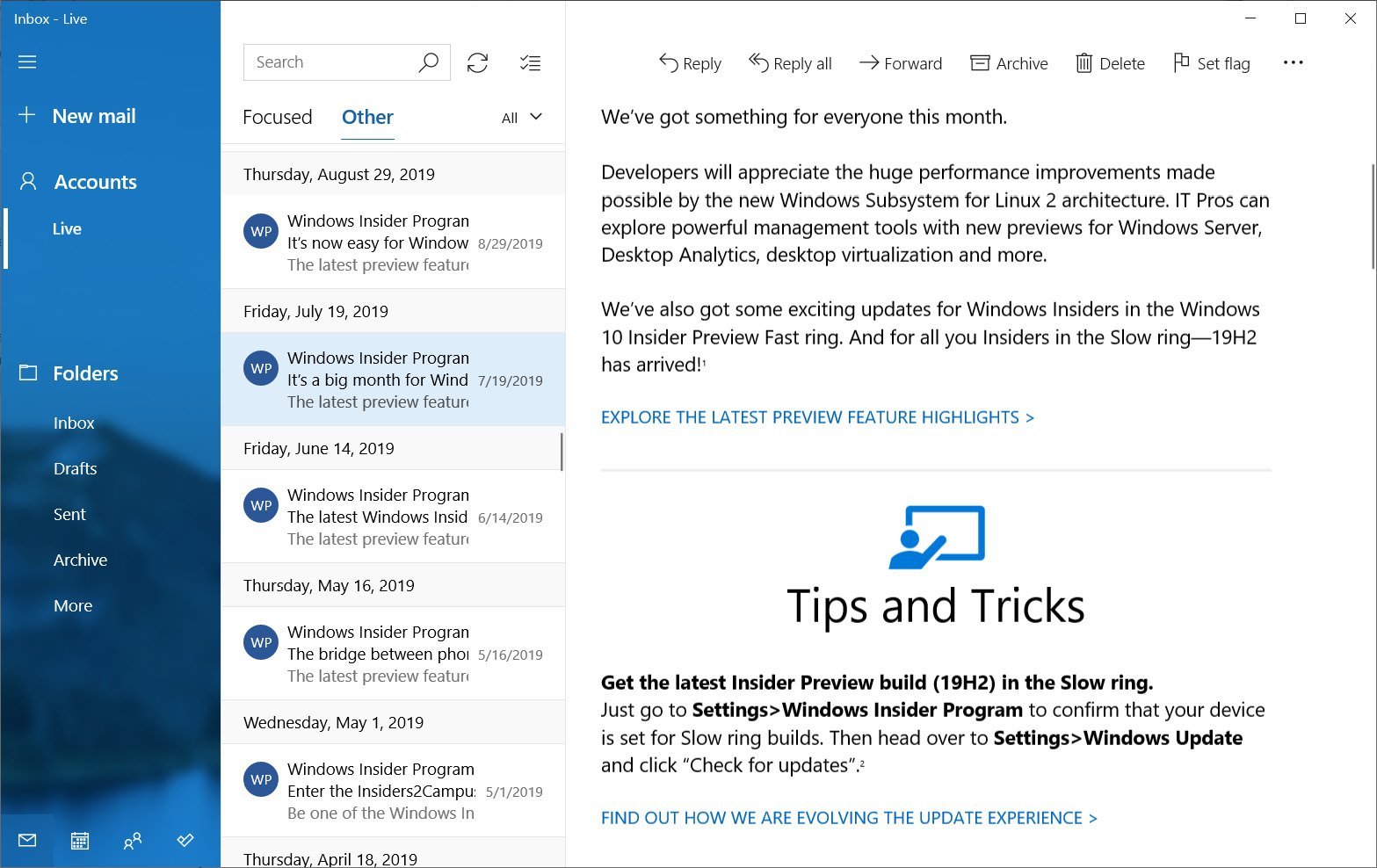Open the All filter dropdown
Image resolution: width=1377 pixels, height=868 pixels.
coord(522,118)
